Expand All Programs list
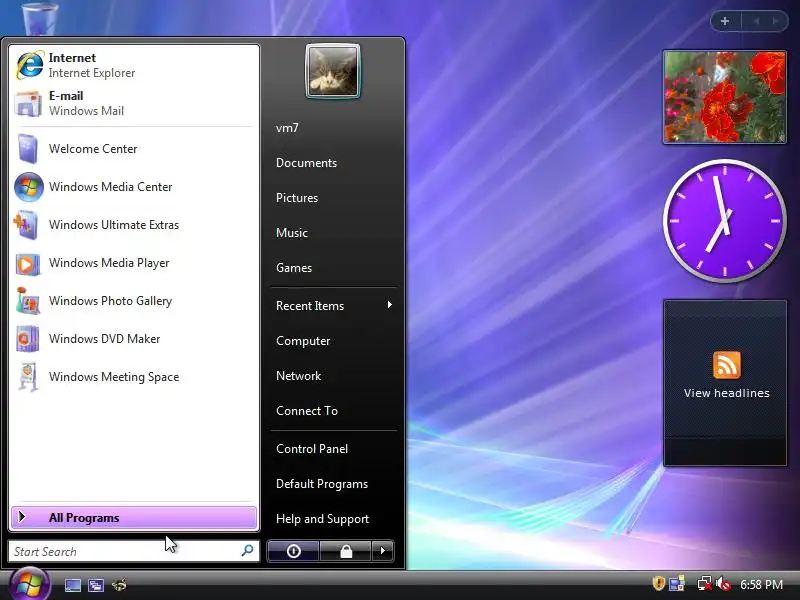This screenshot has height=600, width=800. click(134, 518)
